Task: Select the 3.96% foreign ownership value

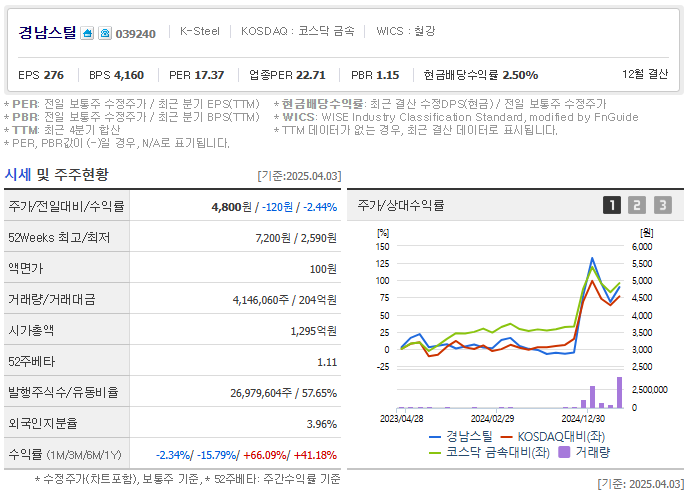Action: point(322,424)
